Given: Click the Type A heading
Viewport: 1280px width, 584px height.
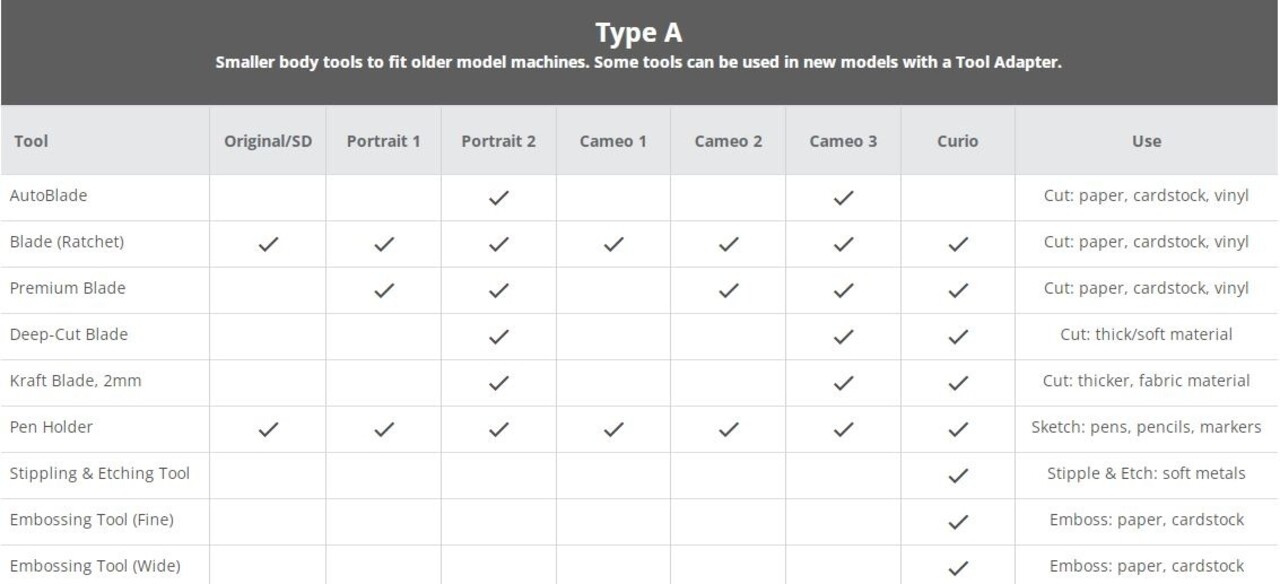Looking at the screenshot, I should (639, 33).
